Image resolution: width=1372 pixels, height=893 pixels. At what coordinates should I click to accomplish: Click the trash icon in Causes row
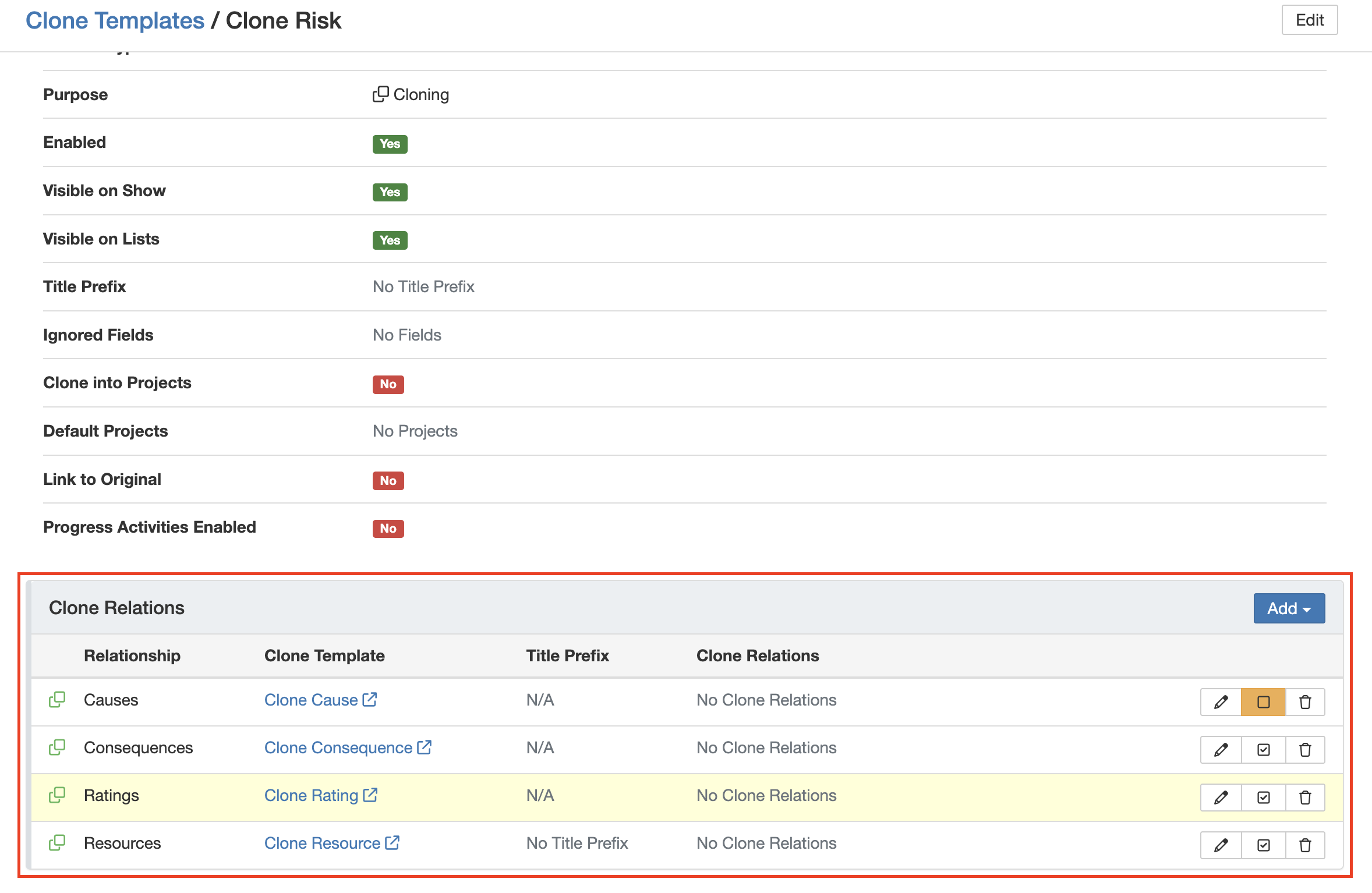(x=1305, y=701)
